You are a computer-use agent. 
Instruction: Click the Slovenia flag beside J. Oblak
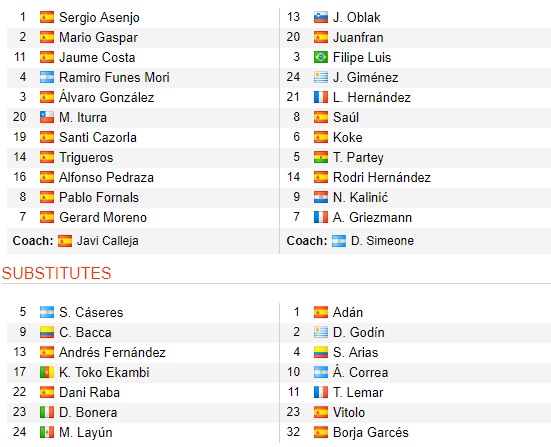pos(320,17)
